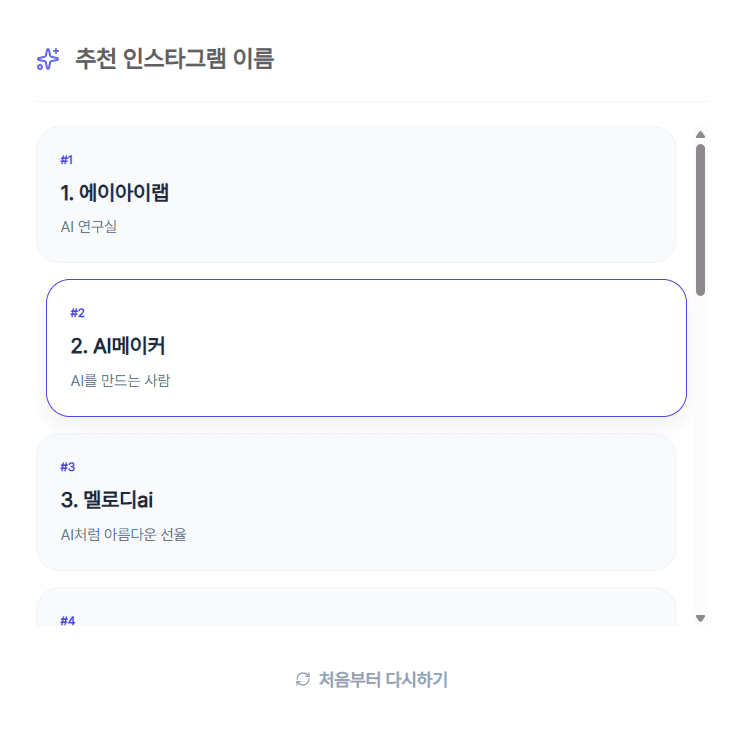740x740 pixels.
Task: Click the AI를 만드는 사람 description
Action: coord(120,381)
